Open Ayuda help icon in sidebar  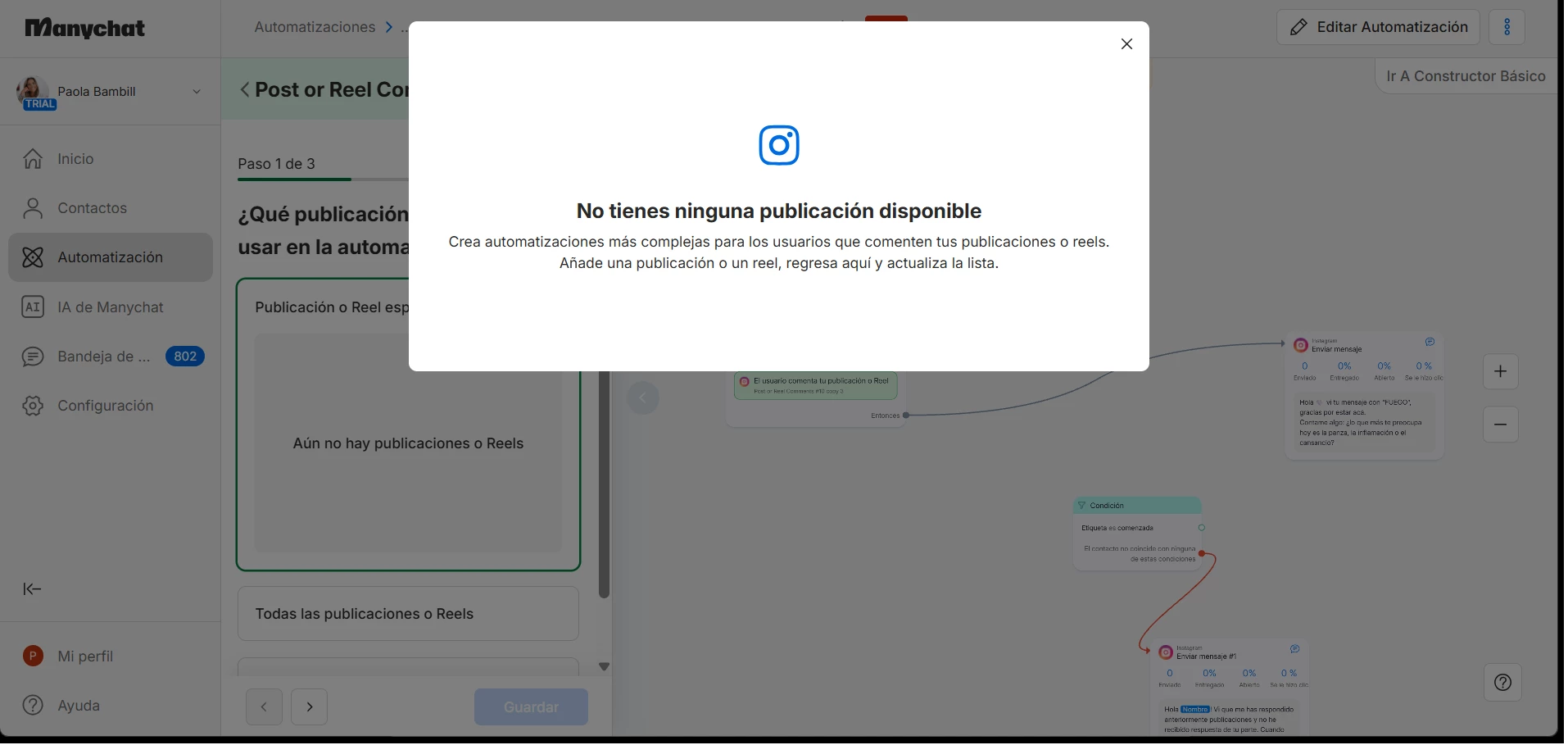pyautogui.click(x=33, y=706)
